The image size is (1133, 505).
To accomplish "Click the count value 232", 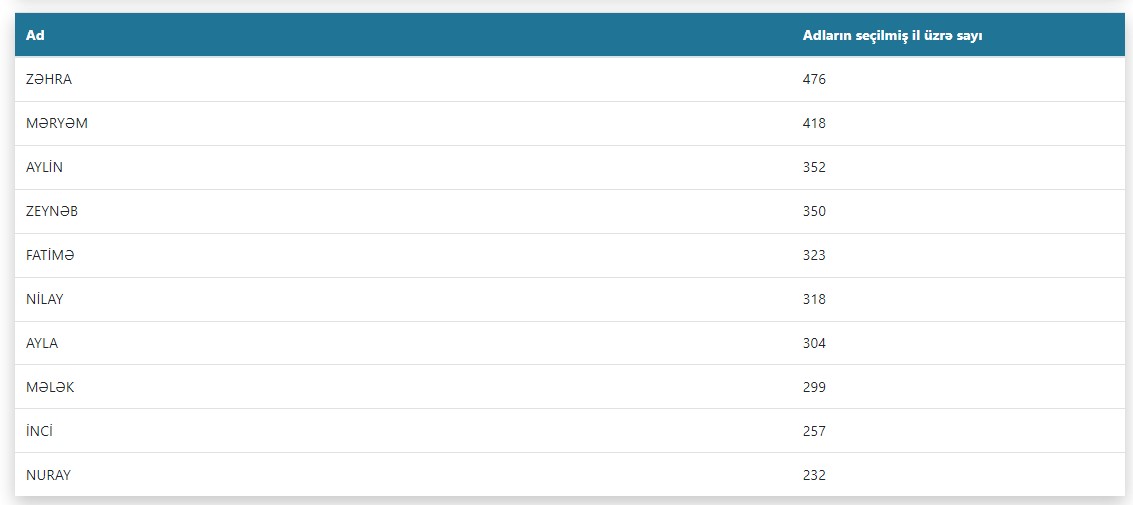I will (814, 475).
